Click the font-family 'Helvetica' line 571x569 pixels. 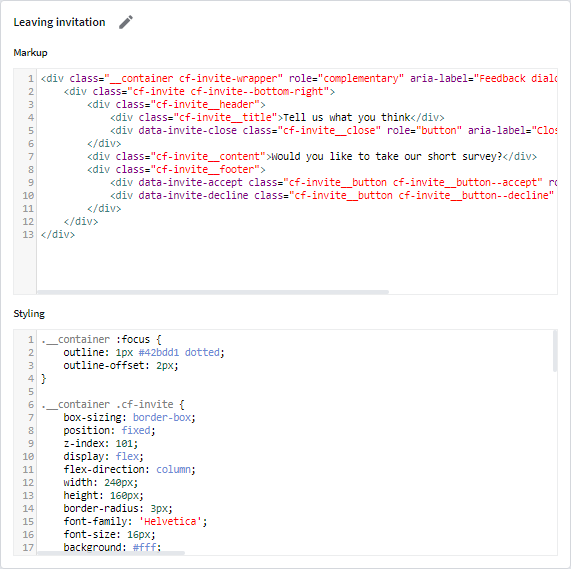click(x=135, y=522)
